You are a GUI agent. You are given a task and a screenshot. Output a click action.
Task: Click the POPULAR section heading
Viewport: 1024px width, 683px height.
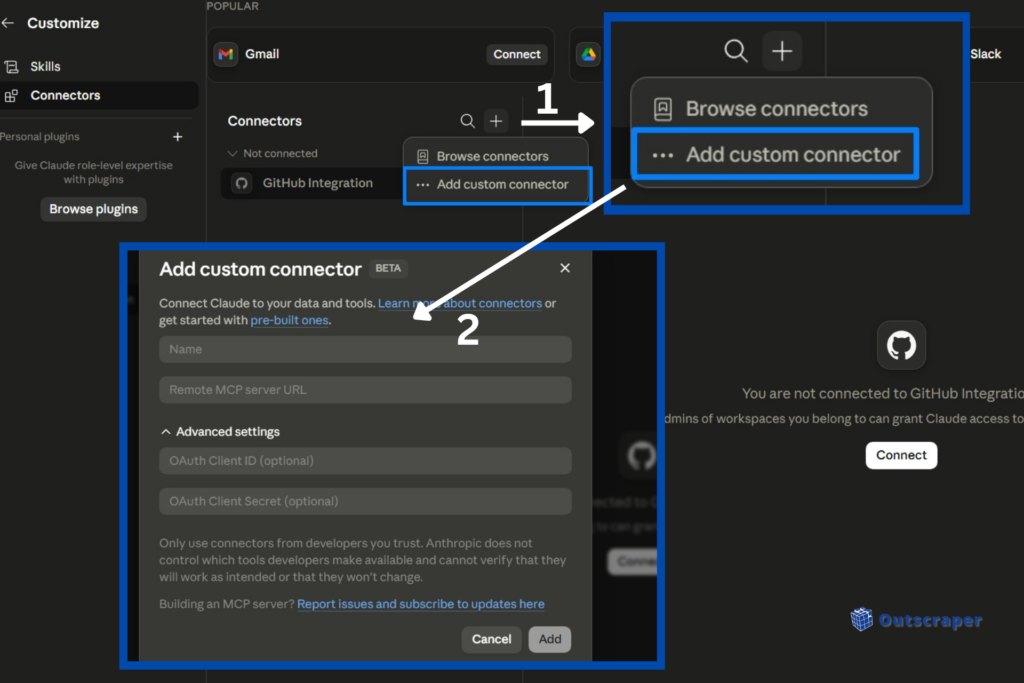232,6
